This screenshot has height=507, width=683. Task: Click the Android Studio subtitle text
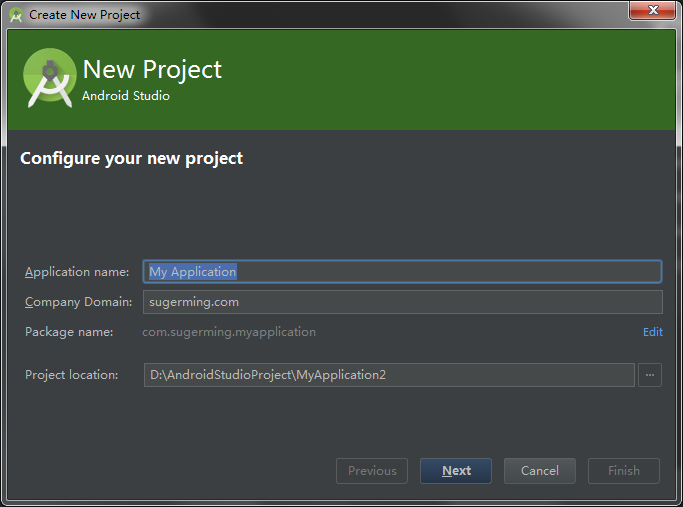pyautogui.click(x=126, y=96)
